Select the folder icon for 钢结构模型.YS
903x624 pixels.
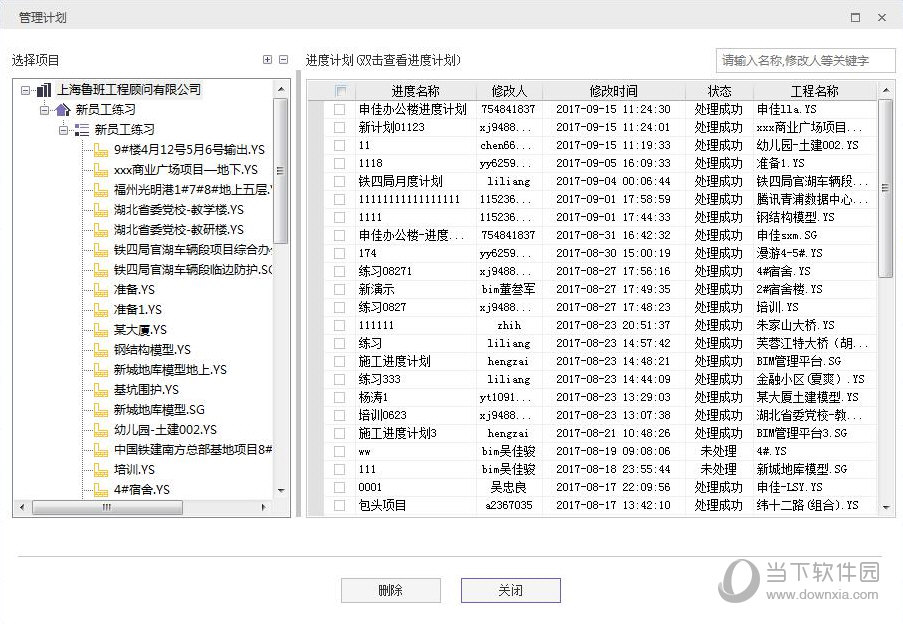[x=100, y=350]
